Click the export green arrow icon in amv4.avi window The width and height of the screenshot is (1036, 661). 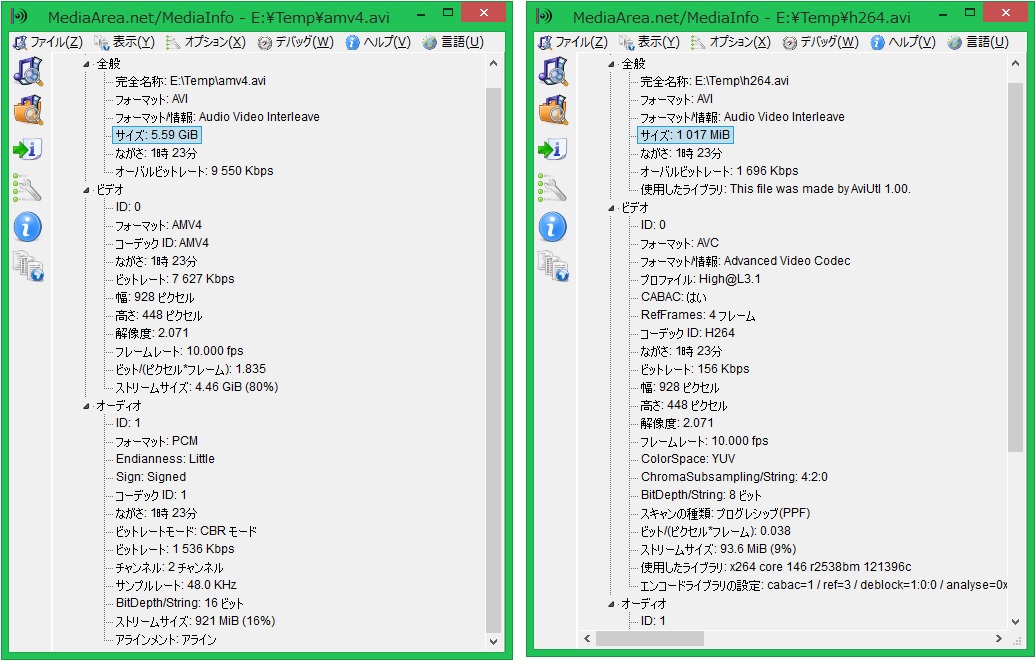[28, 149]
